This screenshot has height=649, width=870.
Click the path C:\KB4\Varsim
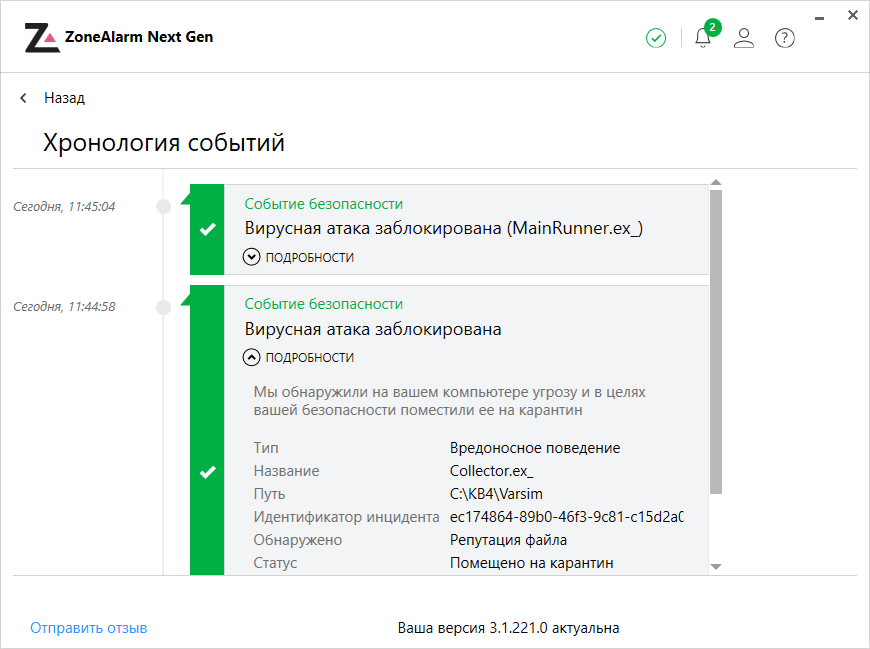pyautogui.click(x=496, y=494)
